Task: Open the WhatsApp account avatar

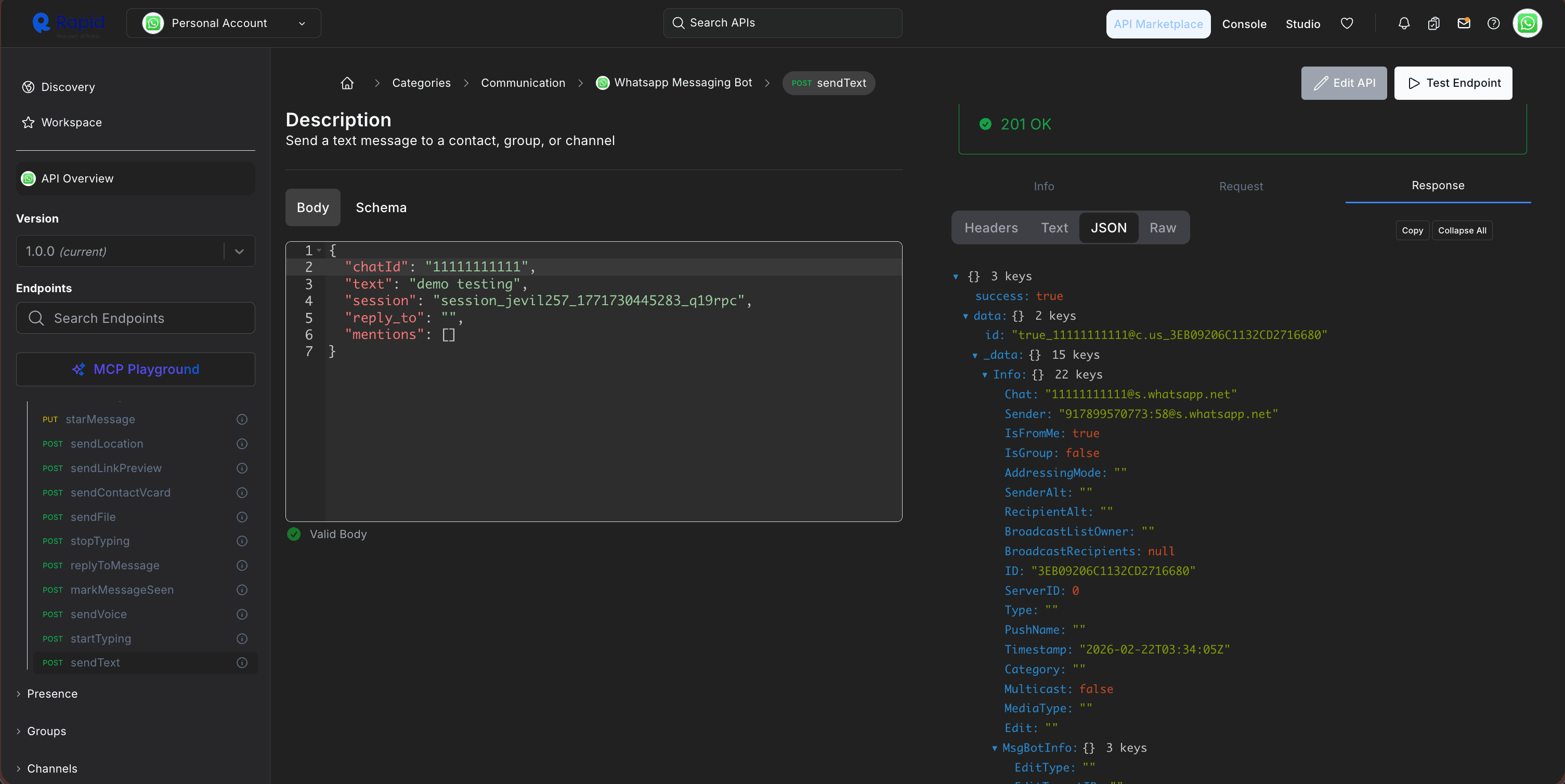Action: [1528, 23]
